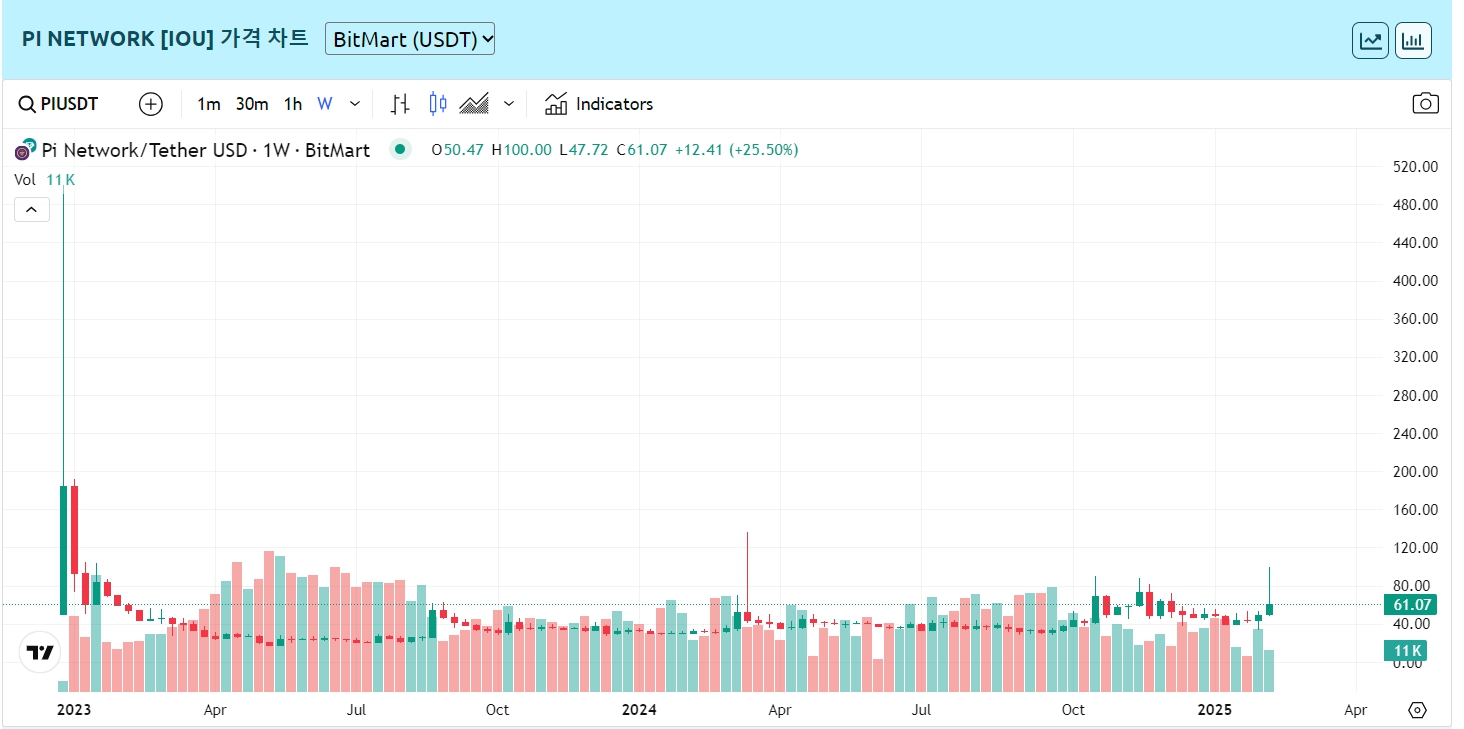Click the +12.41 (+25.50%) change value

click(736, 150)
